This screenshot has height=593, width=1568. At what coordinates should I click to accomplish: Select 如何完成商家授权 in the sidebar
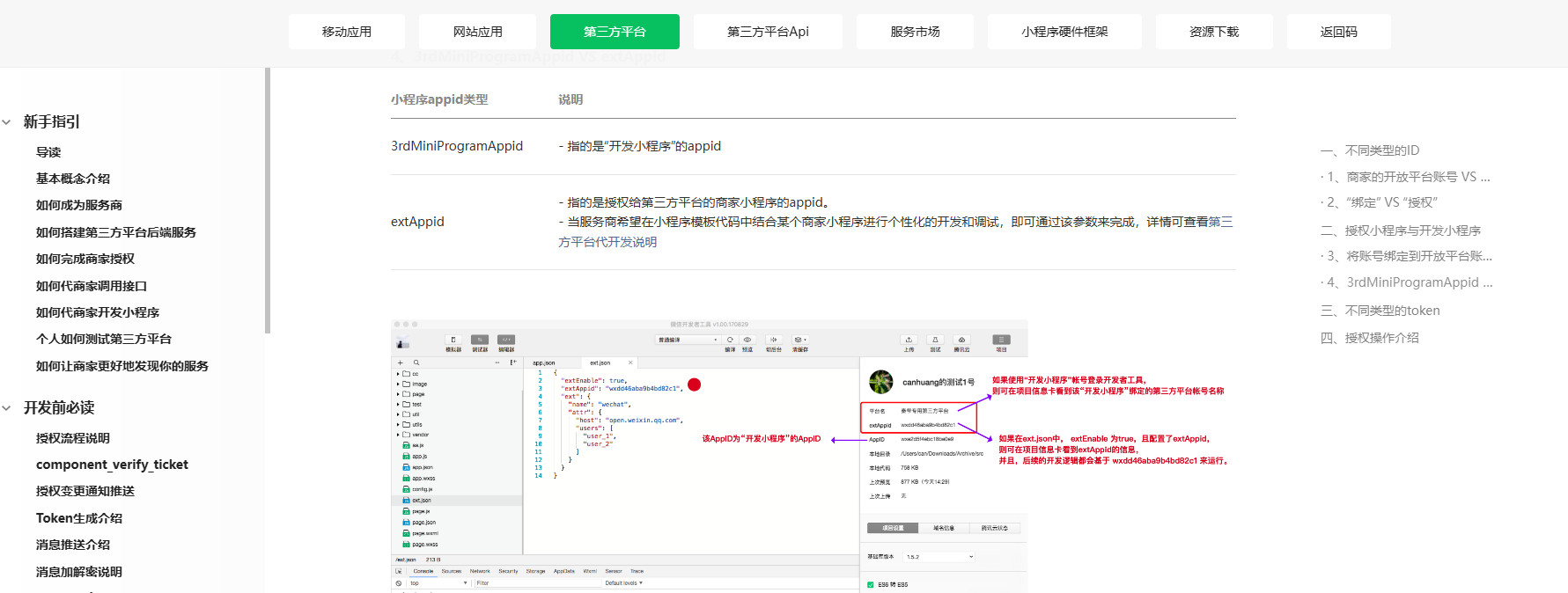[x=85, y=259]
